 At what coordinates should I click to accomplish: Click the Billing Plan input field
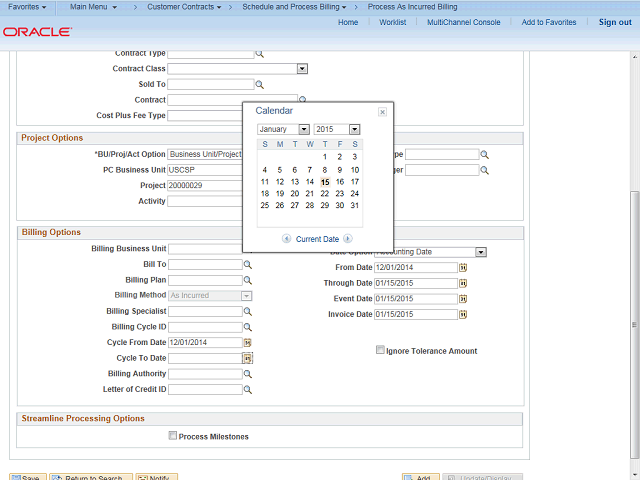[205, 280]
